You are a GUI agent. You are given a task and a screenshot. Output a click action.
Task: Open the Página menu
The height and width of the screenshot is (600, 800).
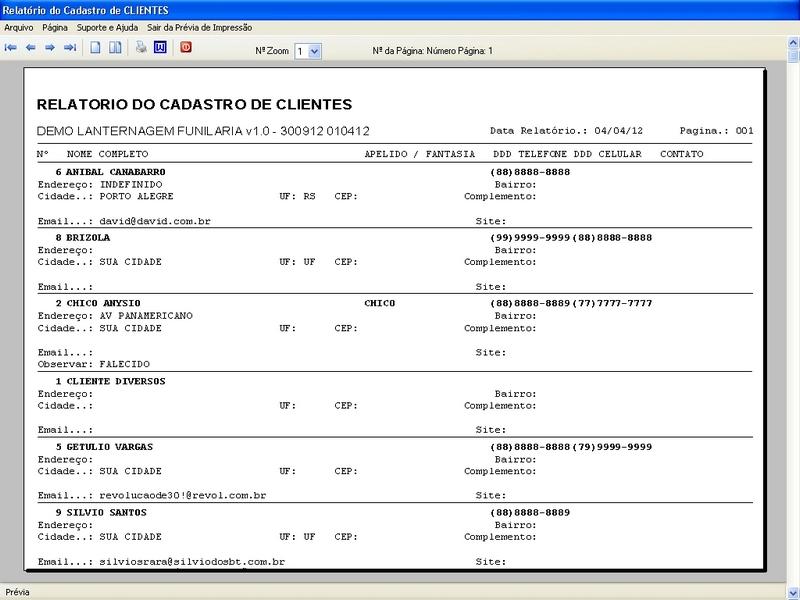click(55, 28)
